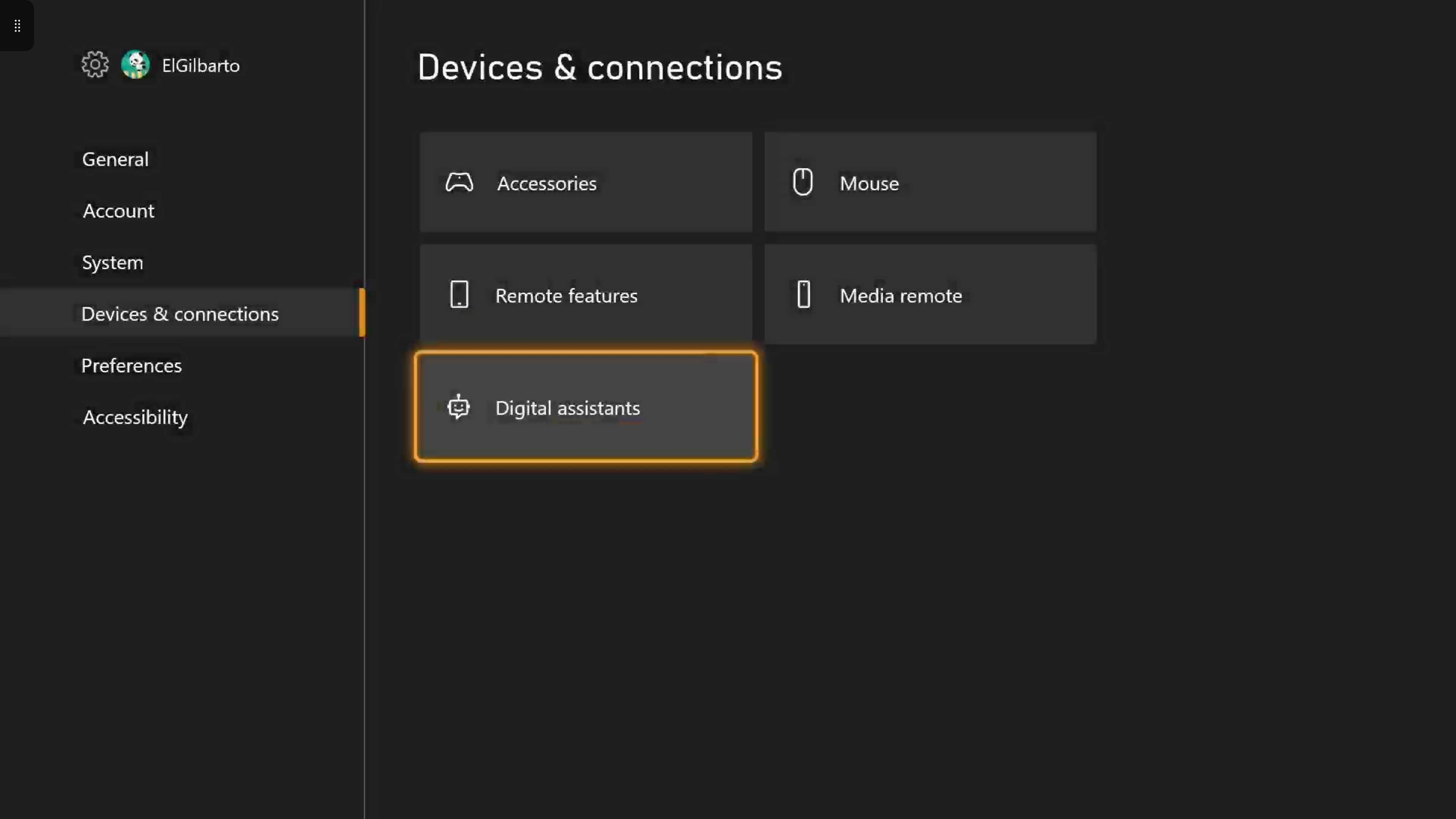Click the phone icon on Remote features tile
Image resolution: width=1456 pixels, height=819 pixels.
(x=459, y=295)
